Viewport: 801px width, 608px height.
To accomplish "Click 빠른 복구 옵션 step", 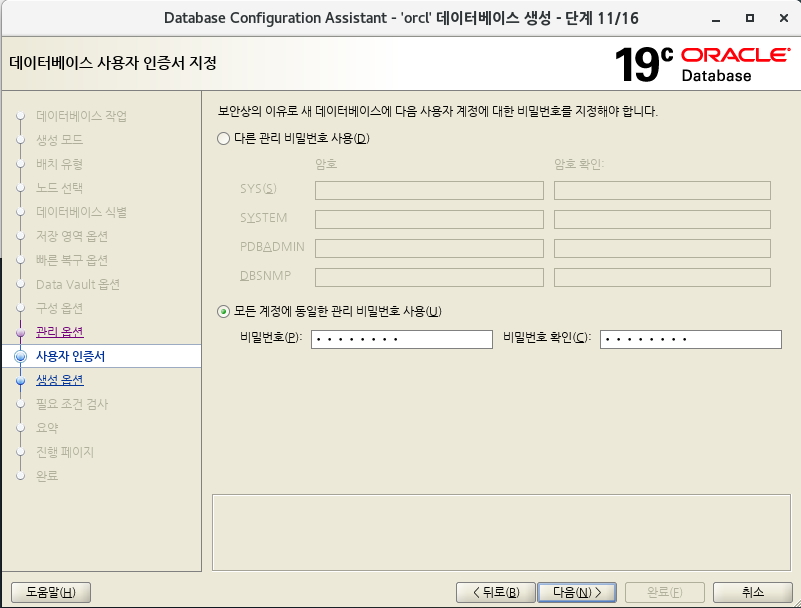I will [72, 260].
